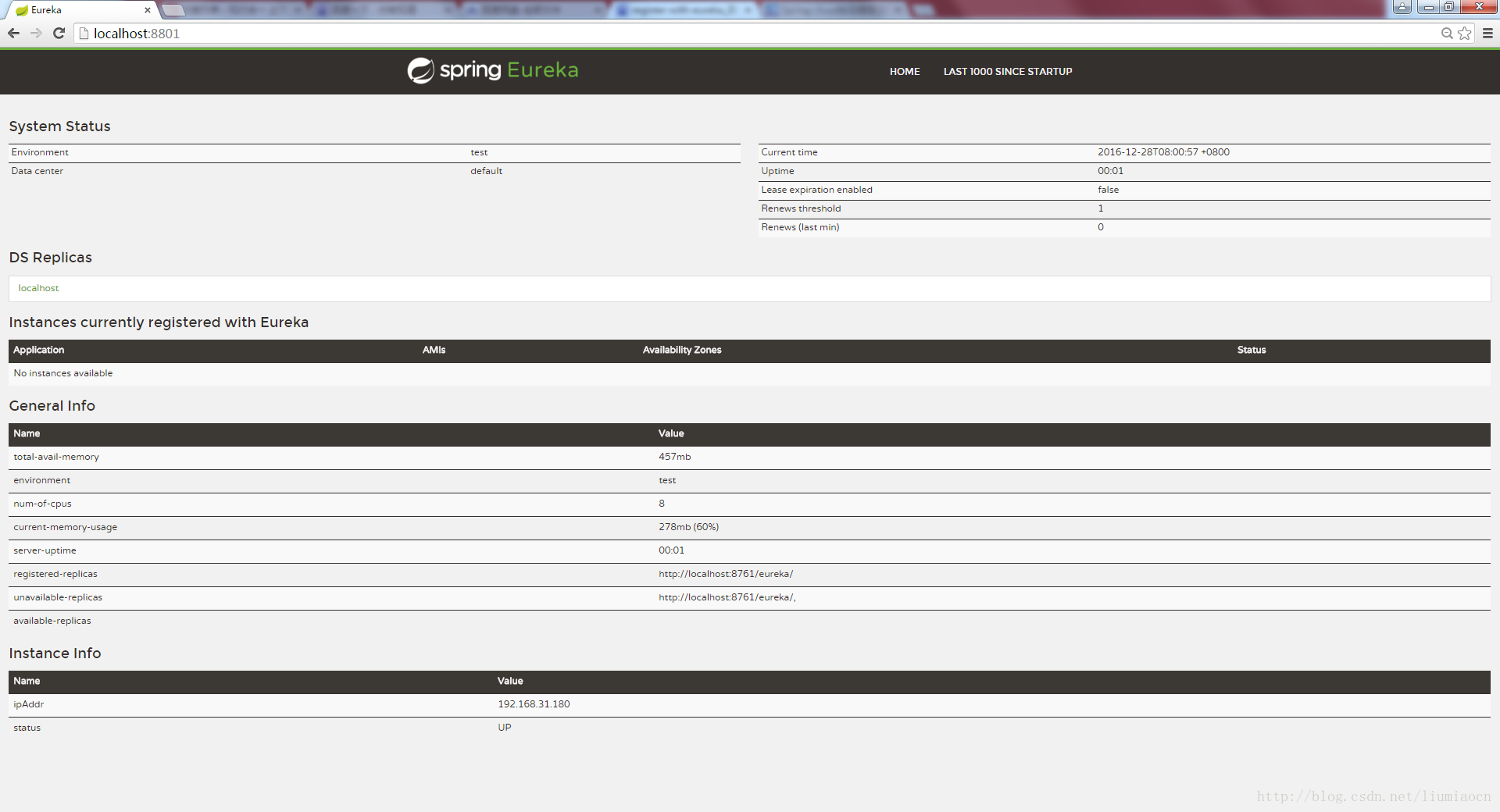This screenshot has width=1500, height=812.
Task: Open the Chrome hamburger menu
Action: pos(1487,34)
